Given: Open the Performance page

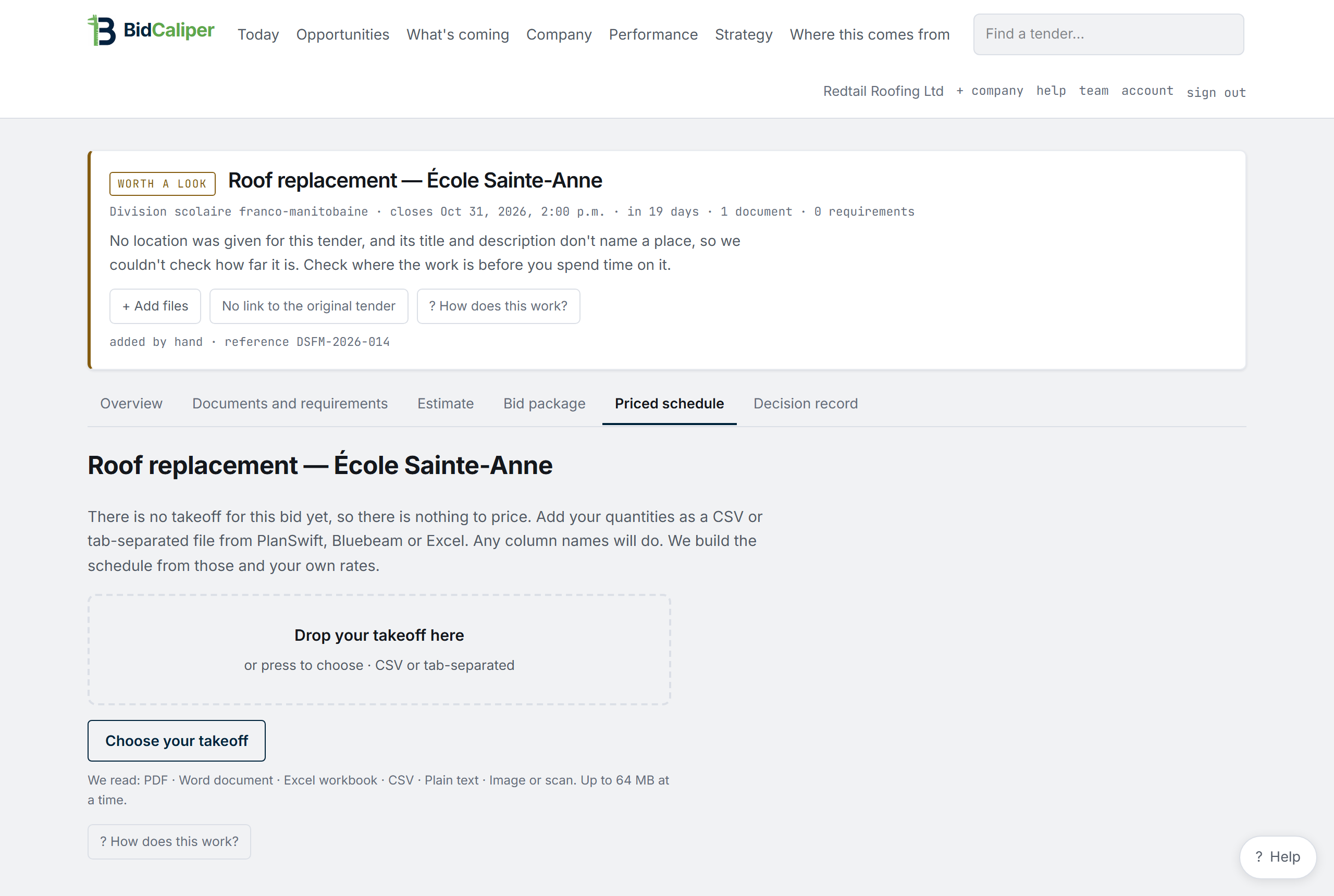Looking at the screenshot, I should (x=653, y=34).
